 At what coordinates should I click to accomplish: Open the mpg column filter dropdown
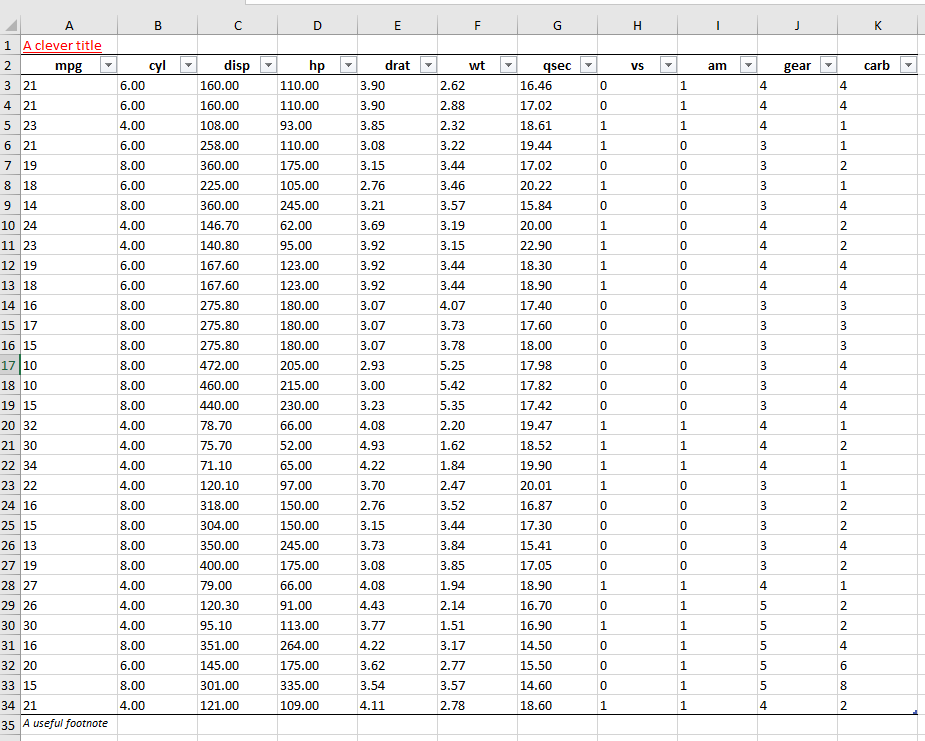(108, 65)
